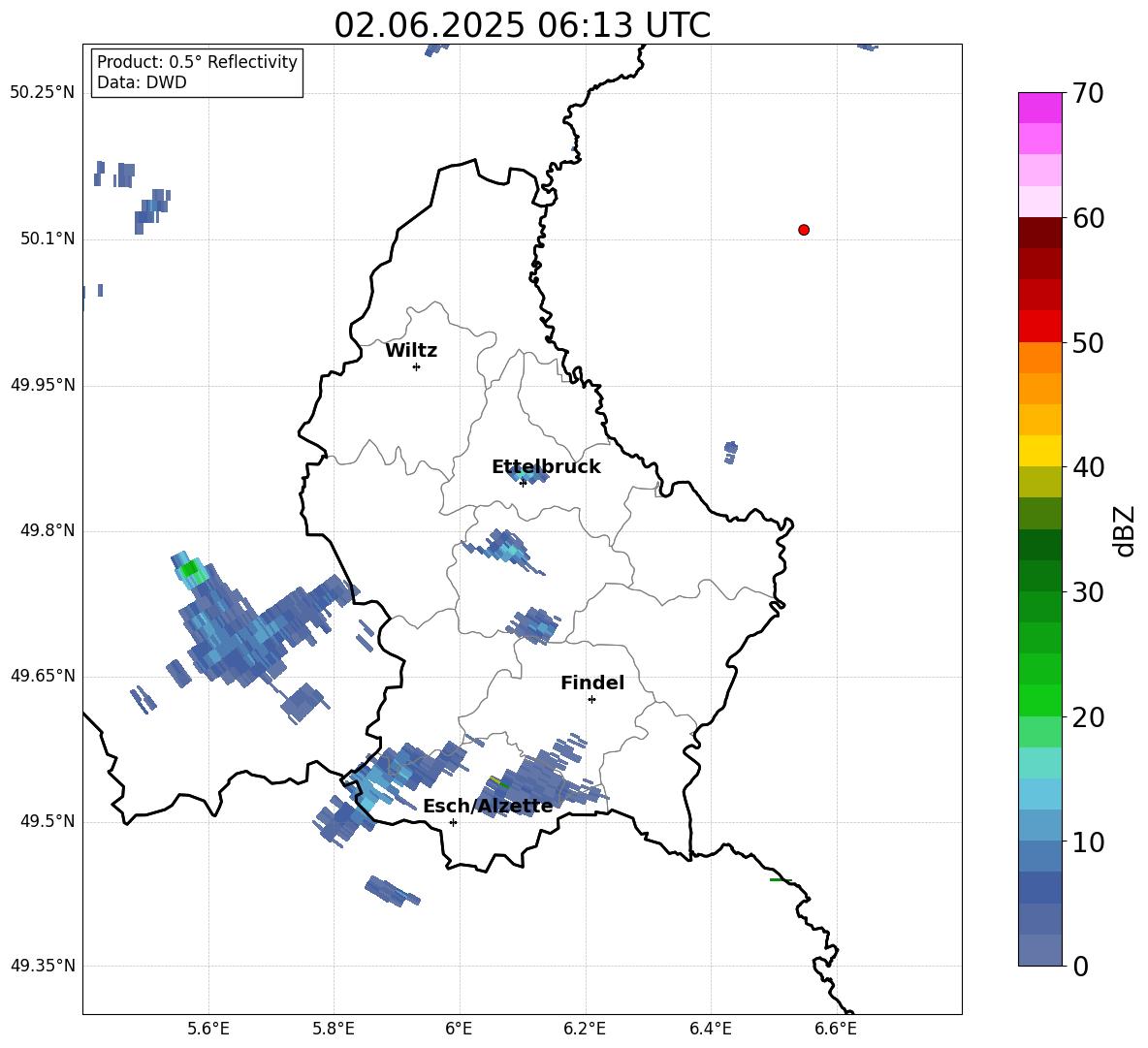
Task: Click the 5.6°E longitude label
Action: [x=207, y=1029]
